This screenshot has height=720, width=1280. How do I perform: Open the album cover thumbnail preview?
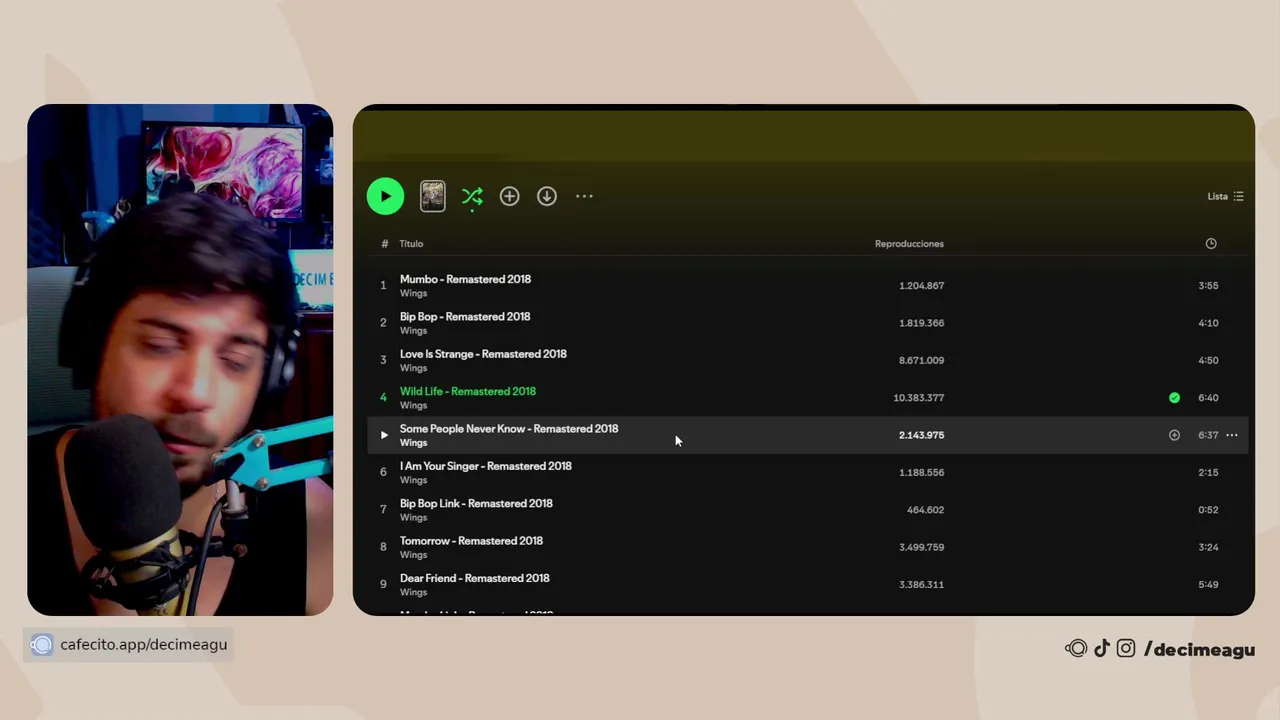click(x=432, y=196)
